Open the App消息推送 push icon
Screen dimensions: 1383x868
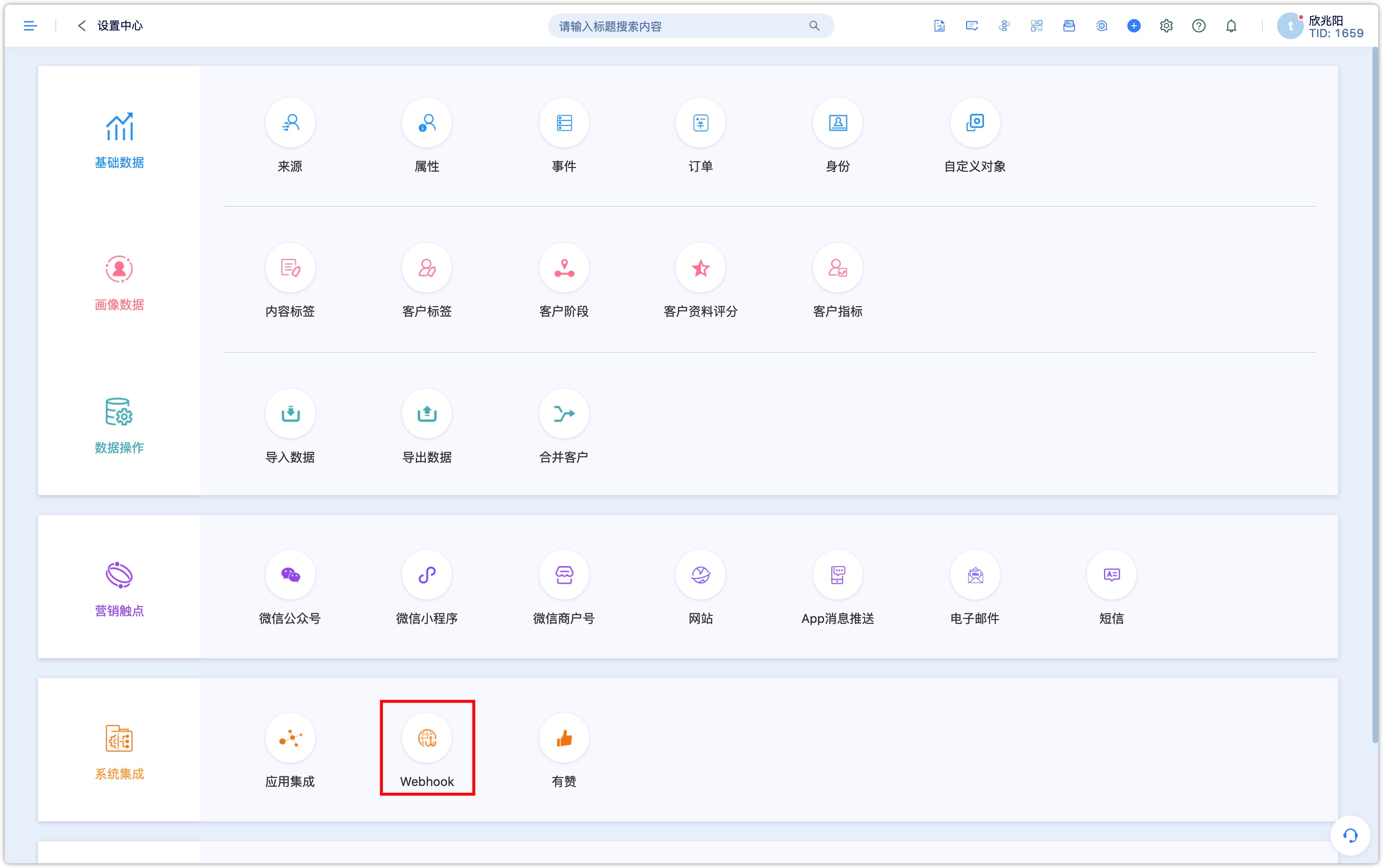(x=838, y=575)
